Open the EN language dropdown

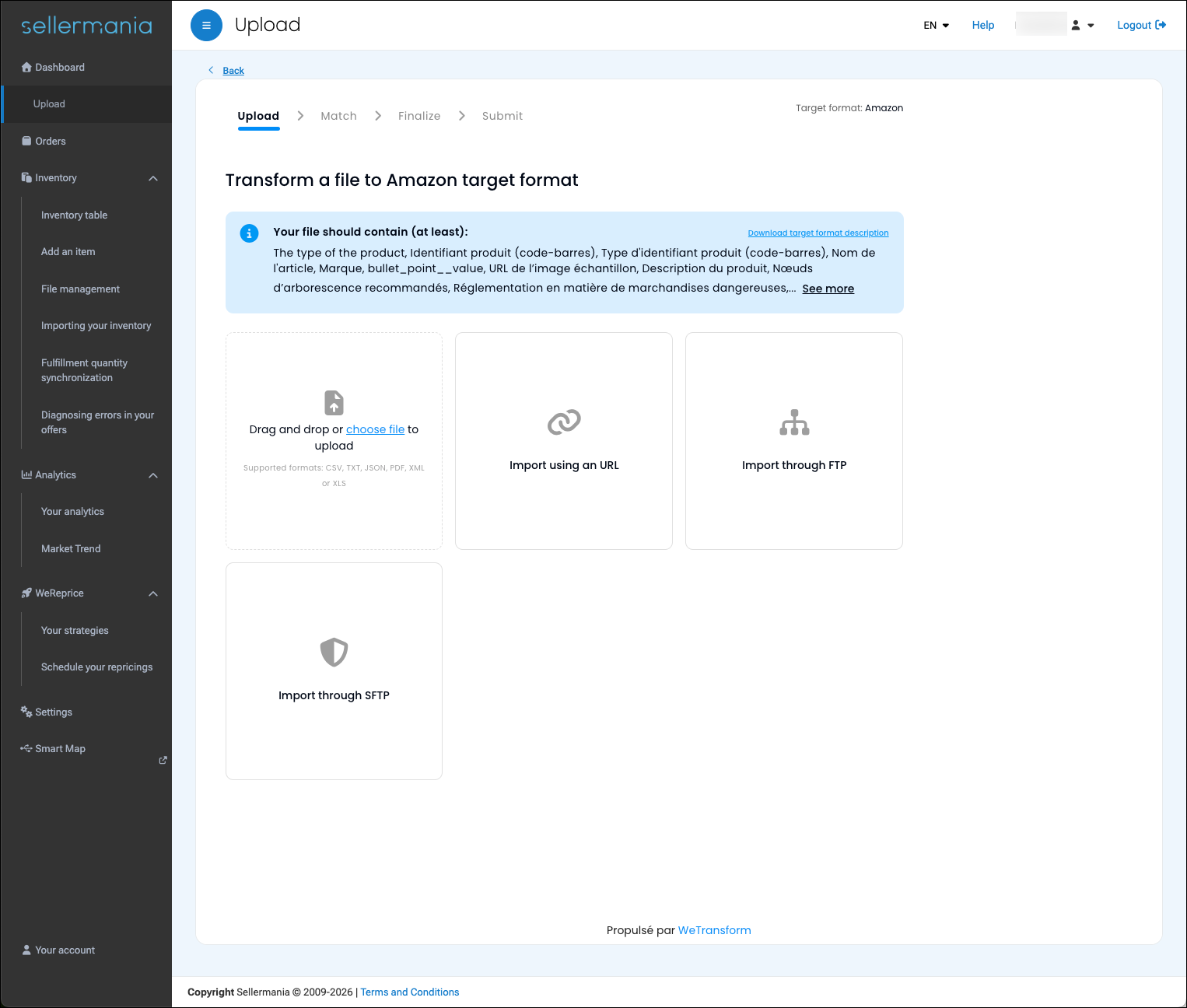936,26
